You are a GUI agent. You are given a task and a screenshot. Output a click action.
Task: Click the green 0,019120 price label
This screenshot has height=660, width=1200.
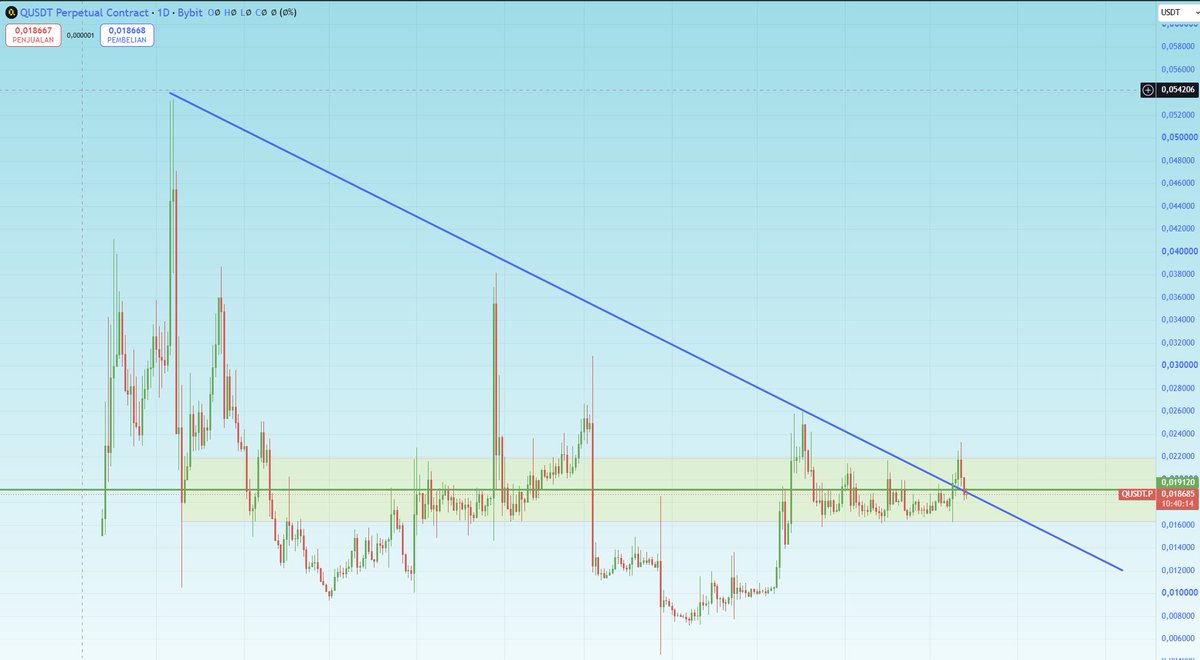click(1176, 481)
